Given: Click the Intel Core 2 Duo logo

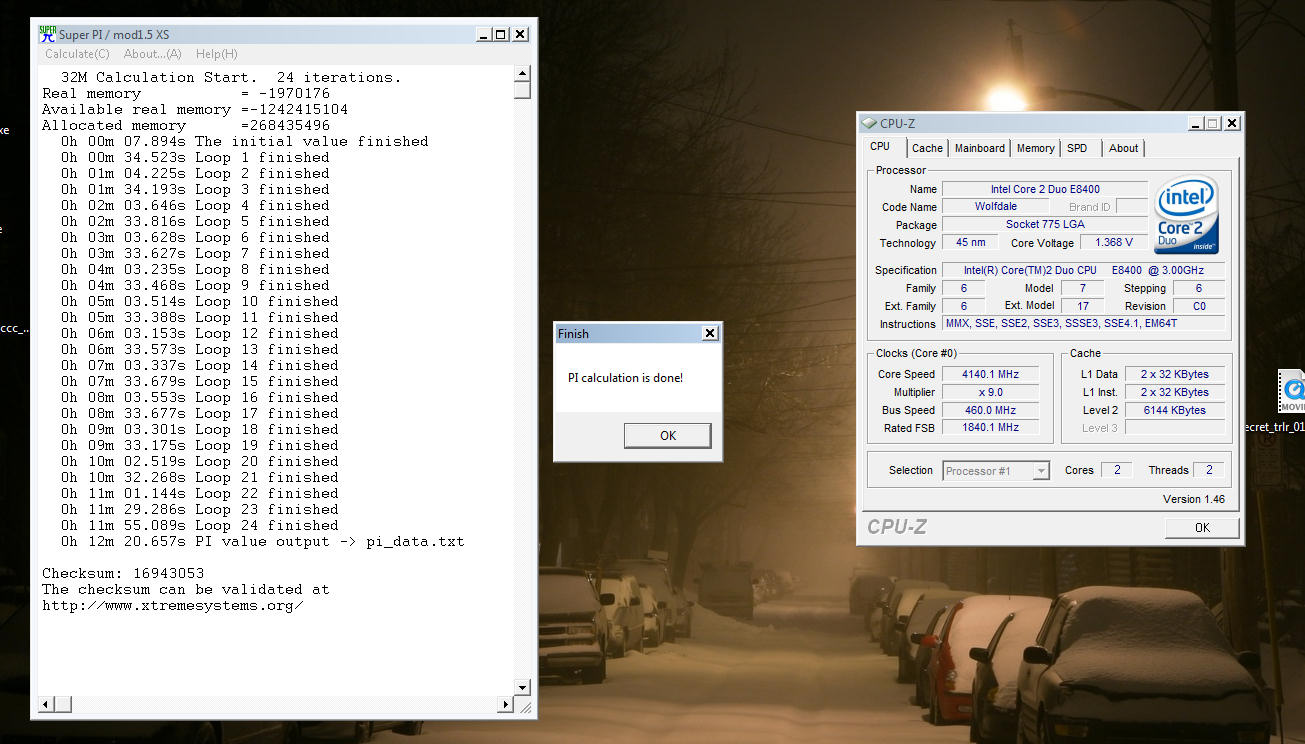Looking at the screenshot, I should pos(1186,215).
